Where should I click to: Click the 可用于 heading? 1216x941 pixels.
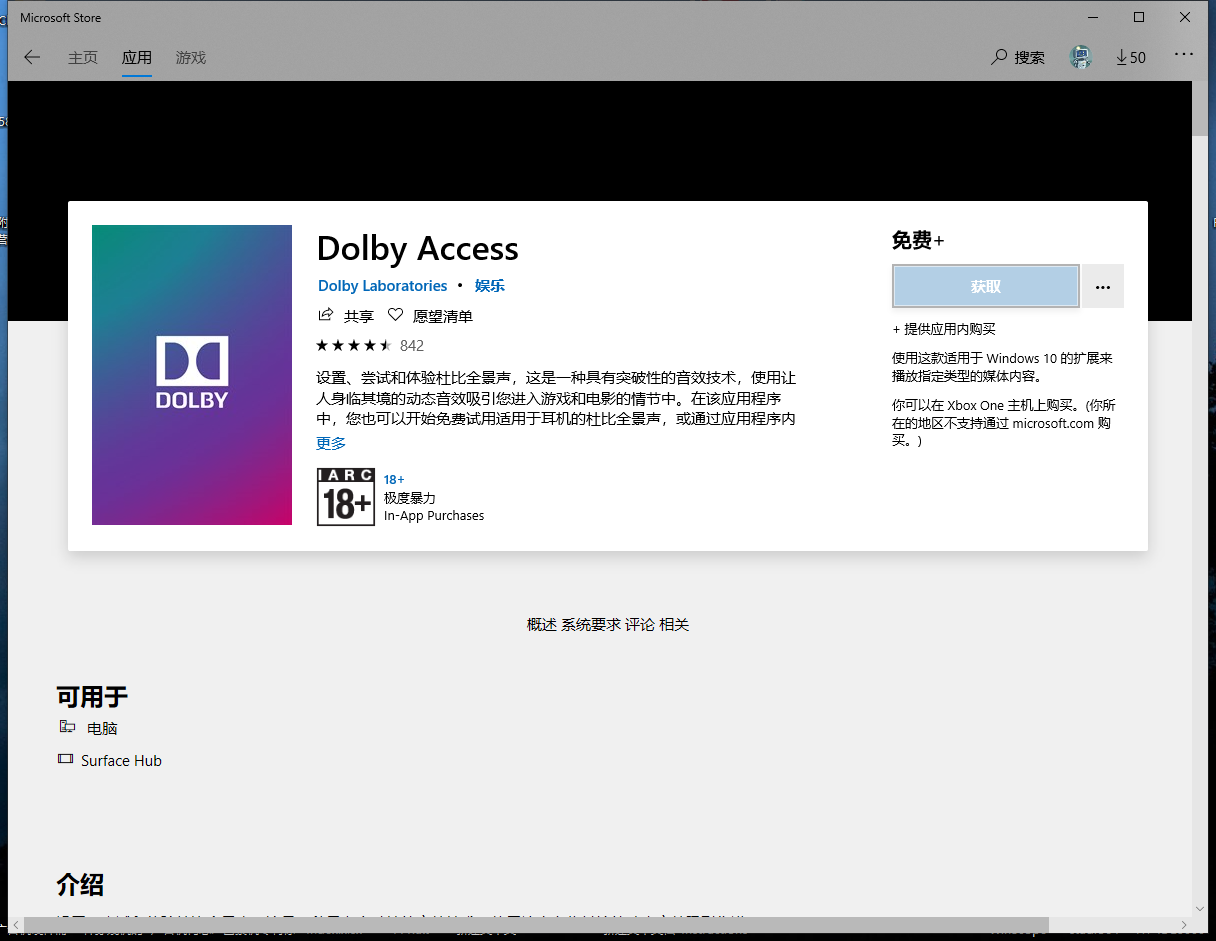point(92,697)
